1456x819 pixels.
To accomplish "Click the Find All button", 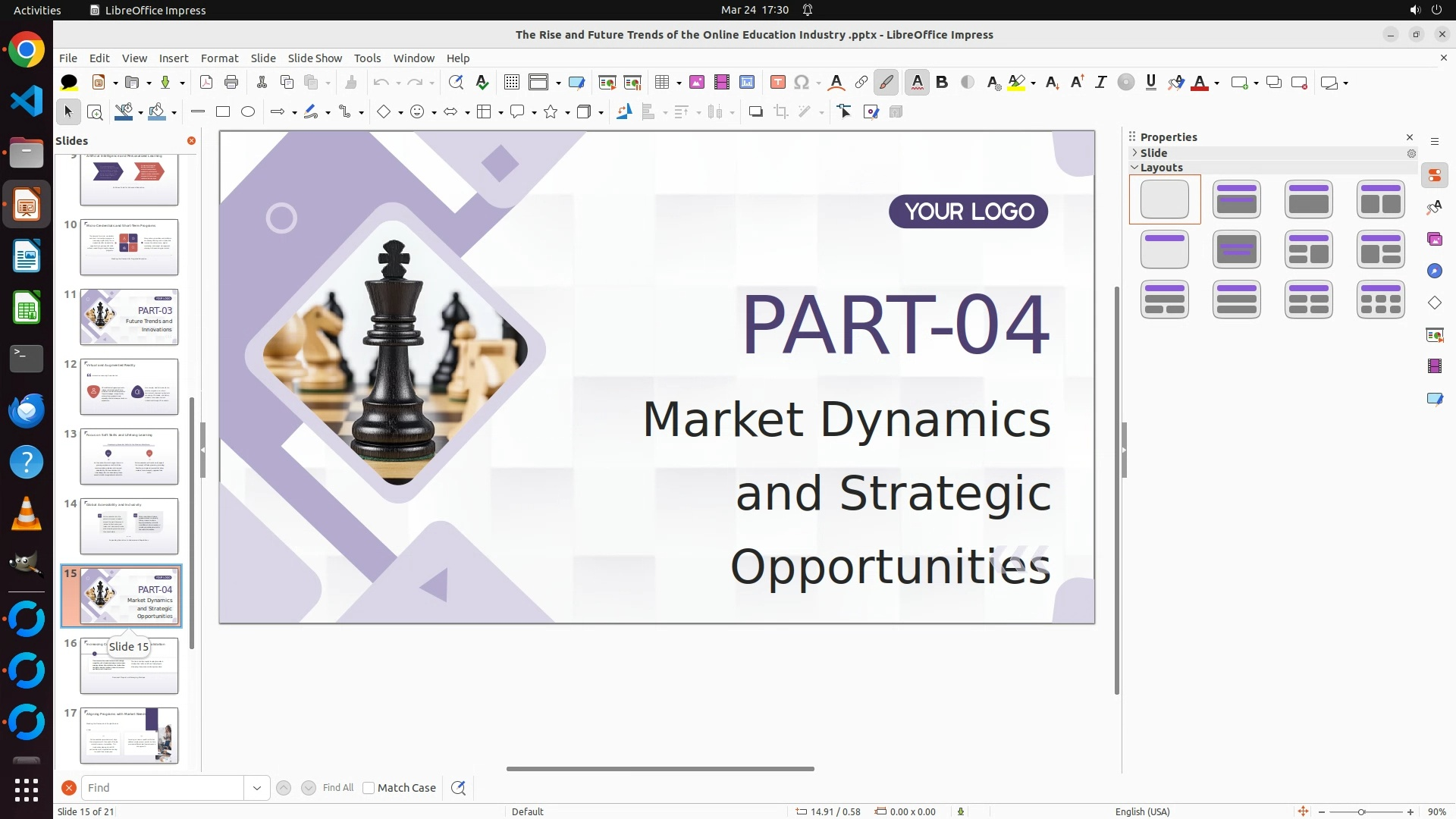I will pyautogui.click(x=337, y=788).
